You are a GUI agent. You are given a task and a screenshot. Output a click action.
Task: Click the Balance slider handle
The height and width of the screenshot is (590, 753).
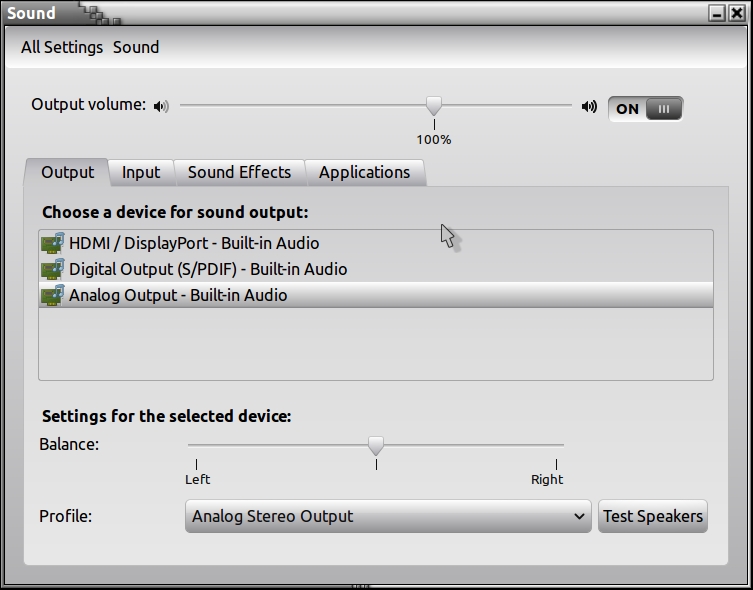[x=376, y=445]
